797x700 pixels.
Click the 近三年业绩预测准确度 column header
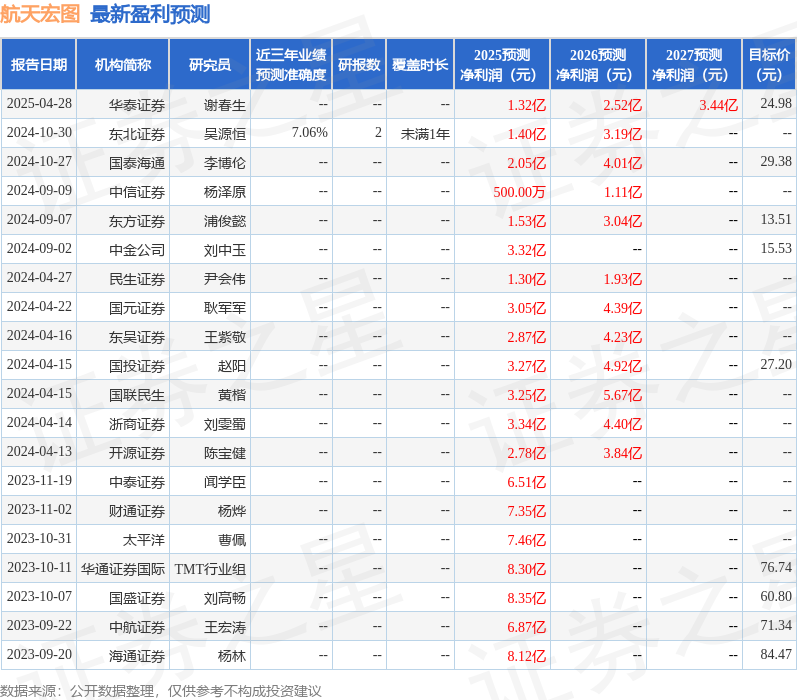click(x=291, y=65)
